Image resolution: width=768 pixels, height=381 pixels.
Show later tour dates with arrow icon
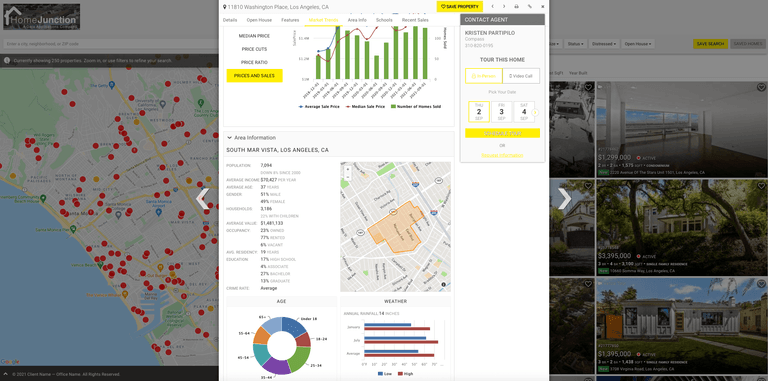(535, 112)
